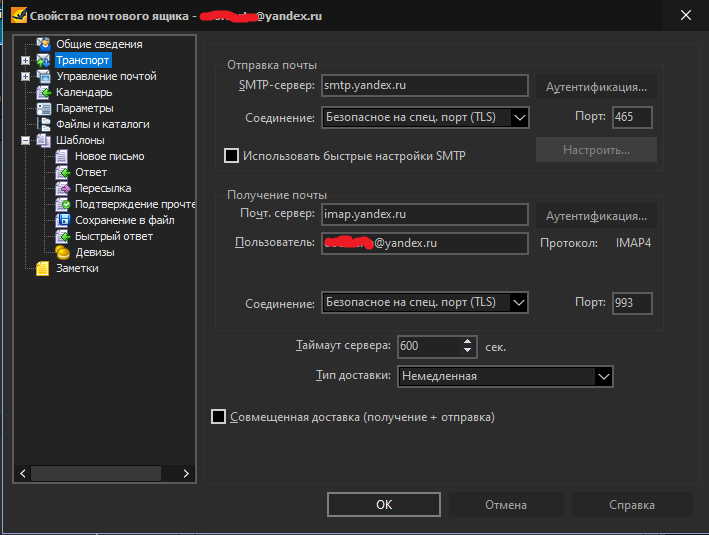The height and width of the screenshot is (535, 709).
Task: Open help with Справка button
Action: [632, 505]
